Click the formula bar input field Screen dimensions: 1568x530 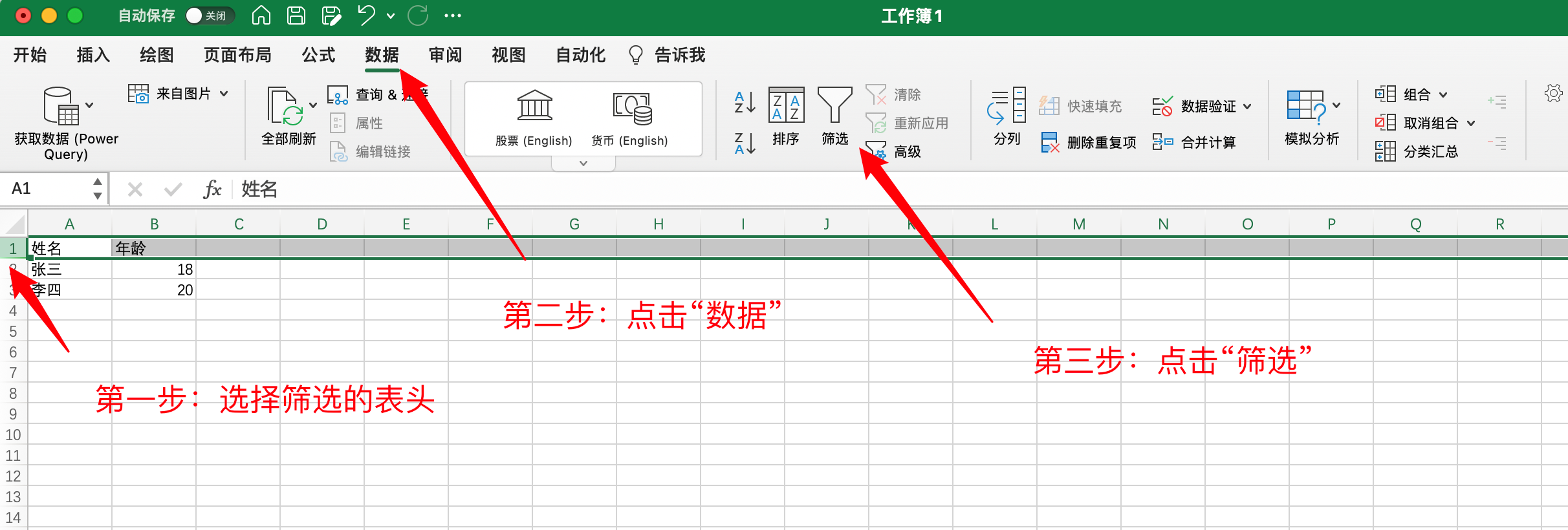click(776, 189)
